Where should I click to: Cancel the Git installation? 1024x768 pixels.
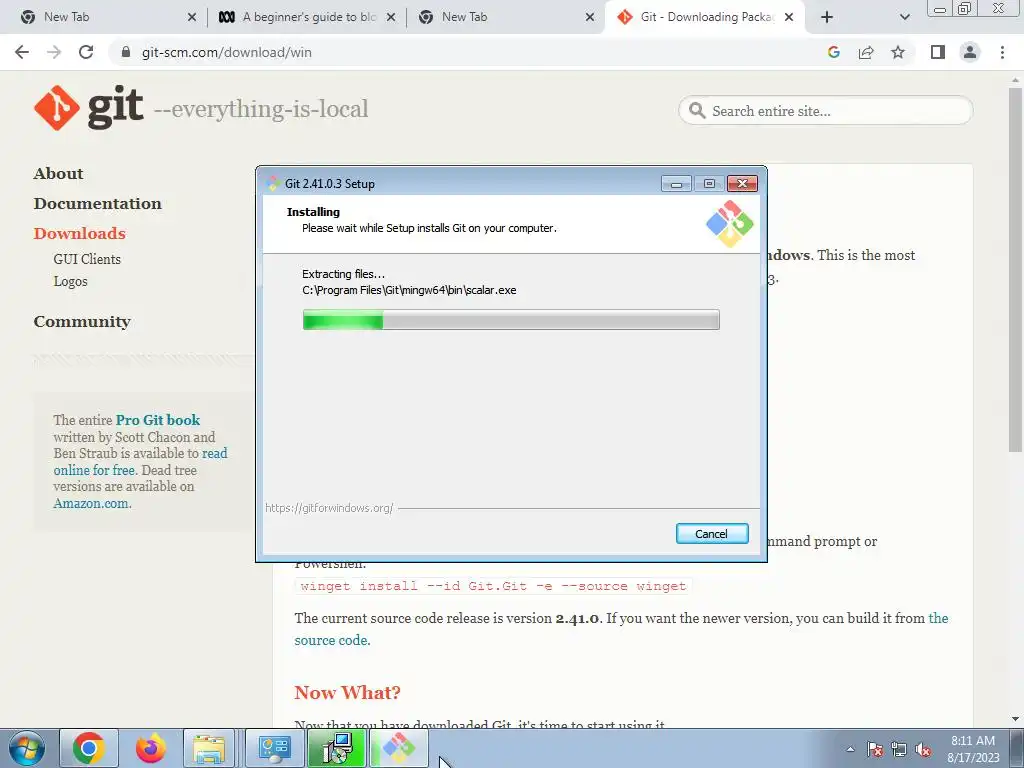click(712, 534)
